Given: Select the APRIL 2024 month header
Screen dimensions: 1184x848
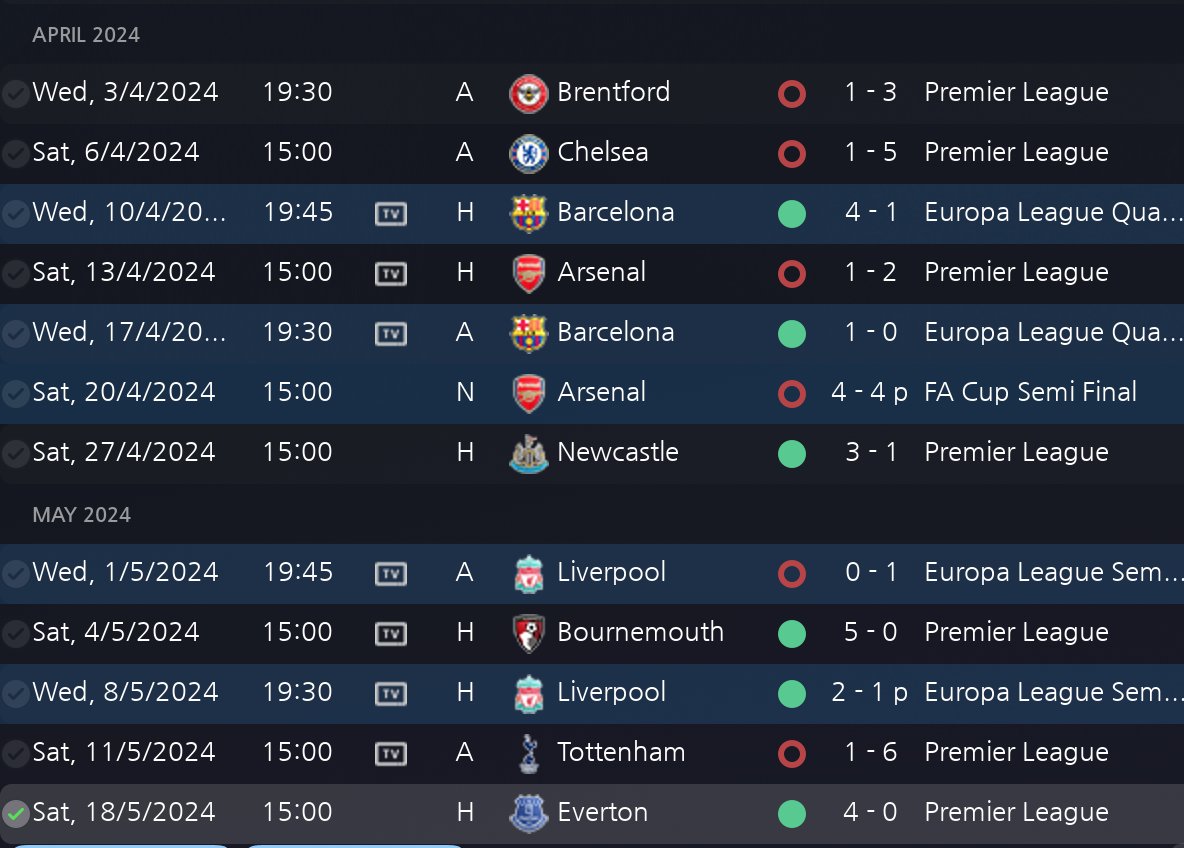Looking at the screenshot, I should pos(86,35).
